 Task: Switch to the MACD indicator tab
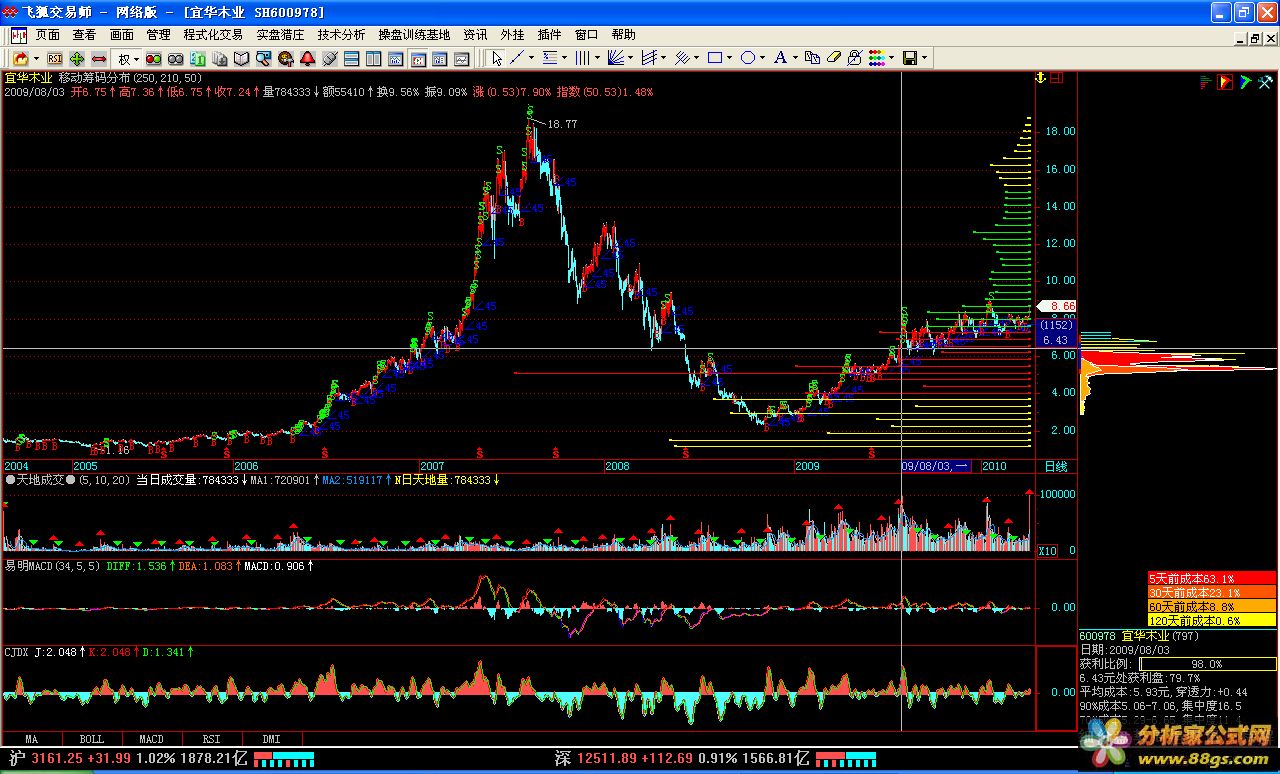click(x=151, y=739)
